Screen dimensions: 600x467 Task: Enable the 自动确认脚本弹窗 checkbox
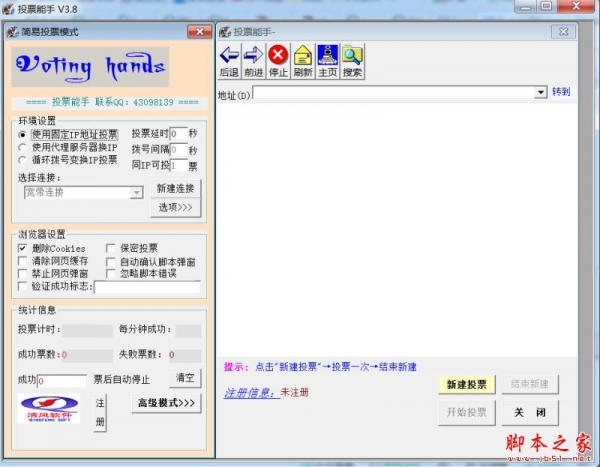pyautogui.click(x=111, y=262)
